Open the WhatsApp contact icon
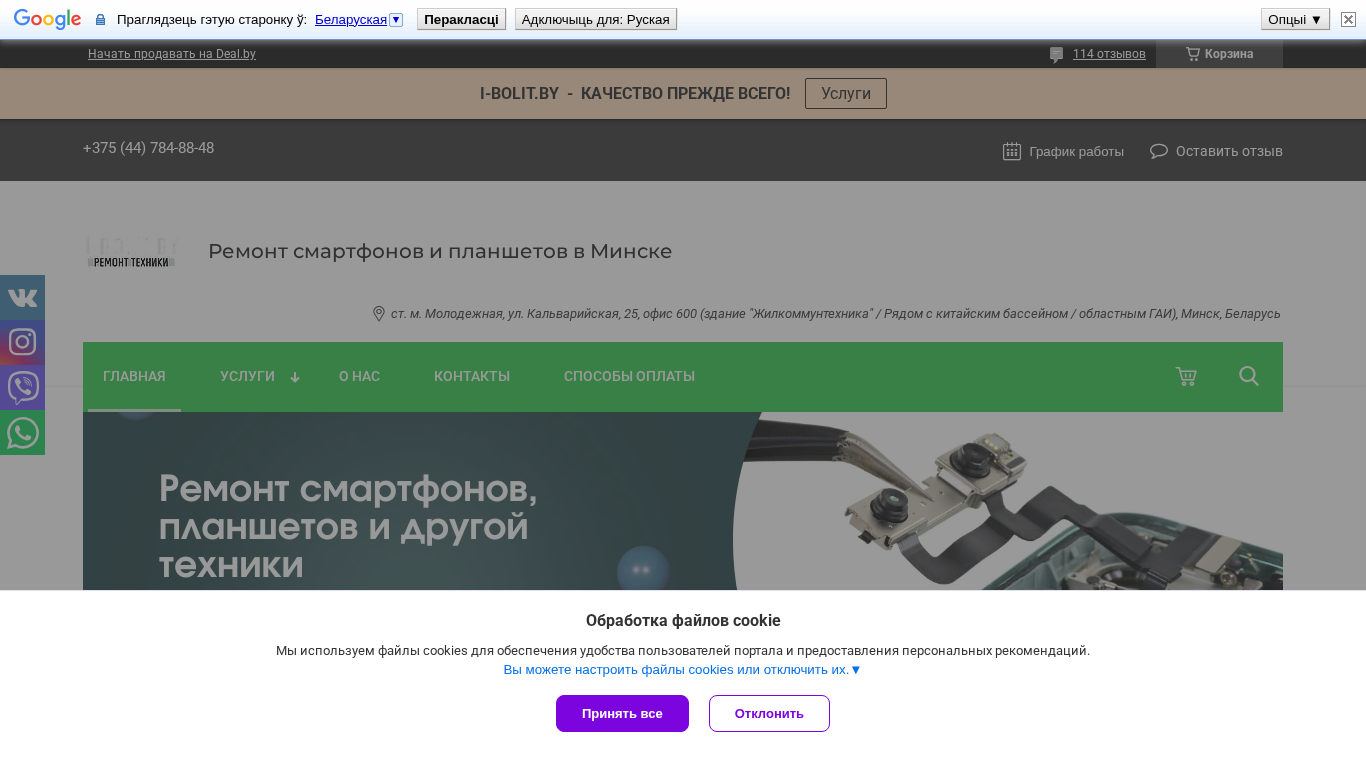 (22, 433)
